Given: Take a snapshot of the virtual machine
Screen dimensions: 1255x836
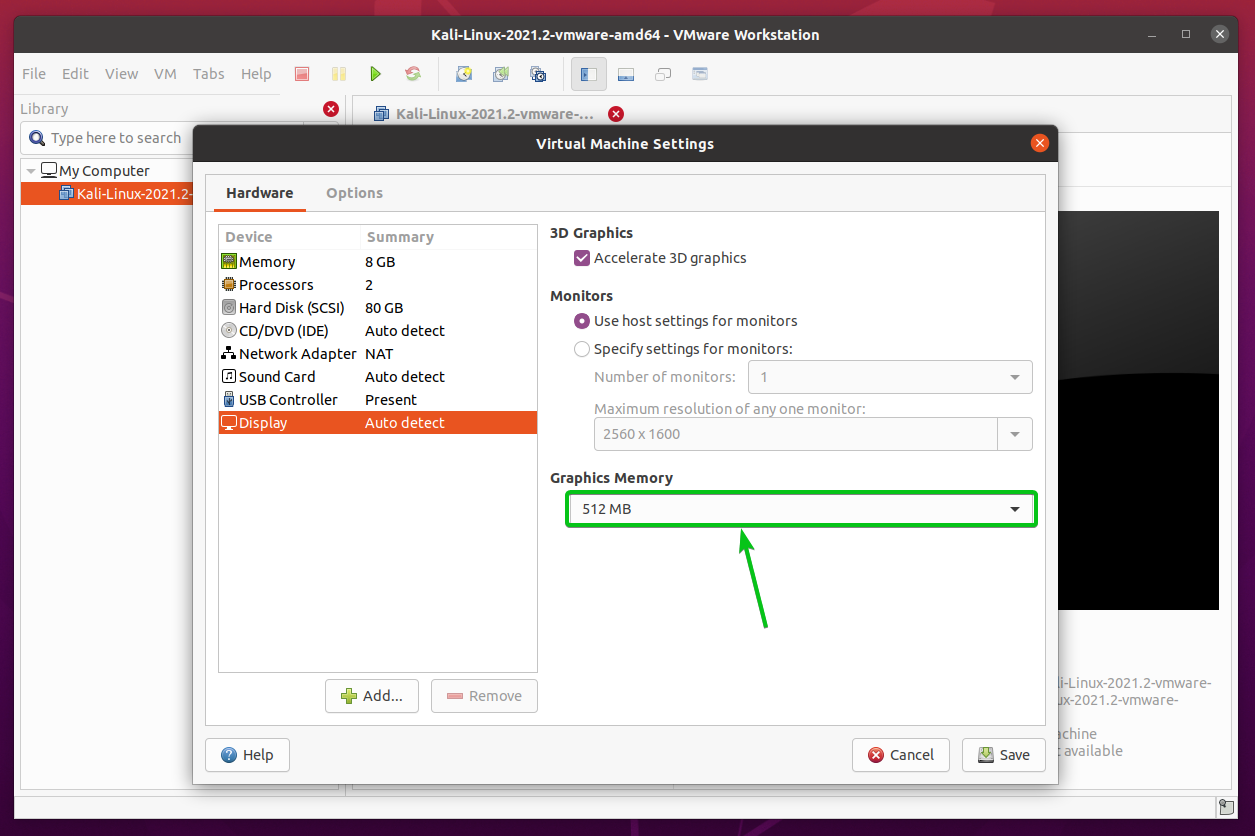Looking at the screenshot, I should coord(464,73).
